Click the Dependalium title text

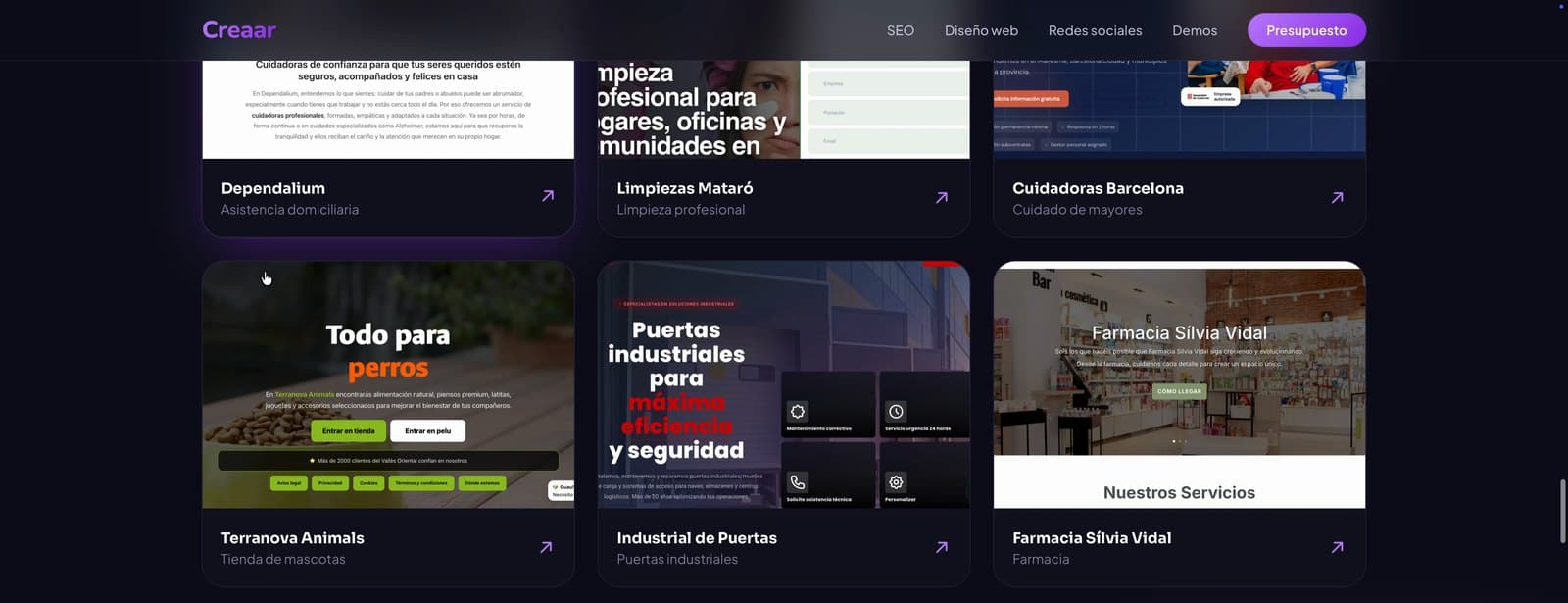coord(273,188)
